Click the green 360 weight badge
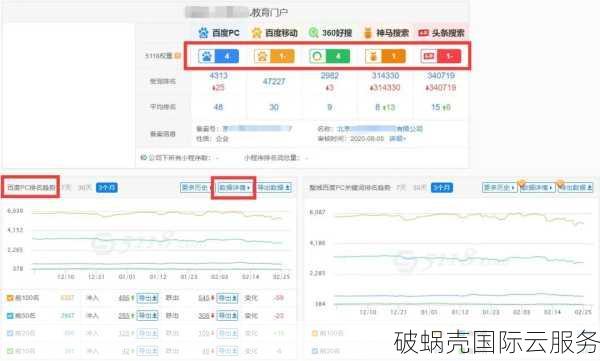 click(x=329, y=56)
